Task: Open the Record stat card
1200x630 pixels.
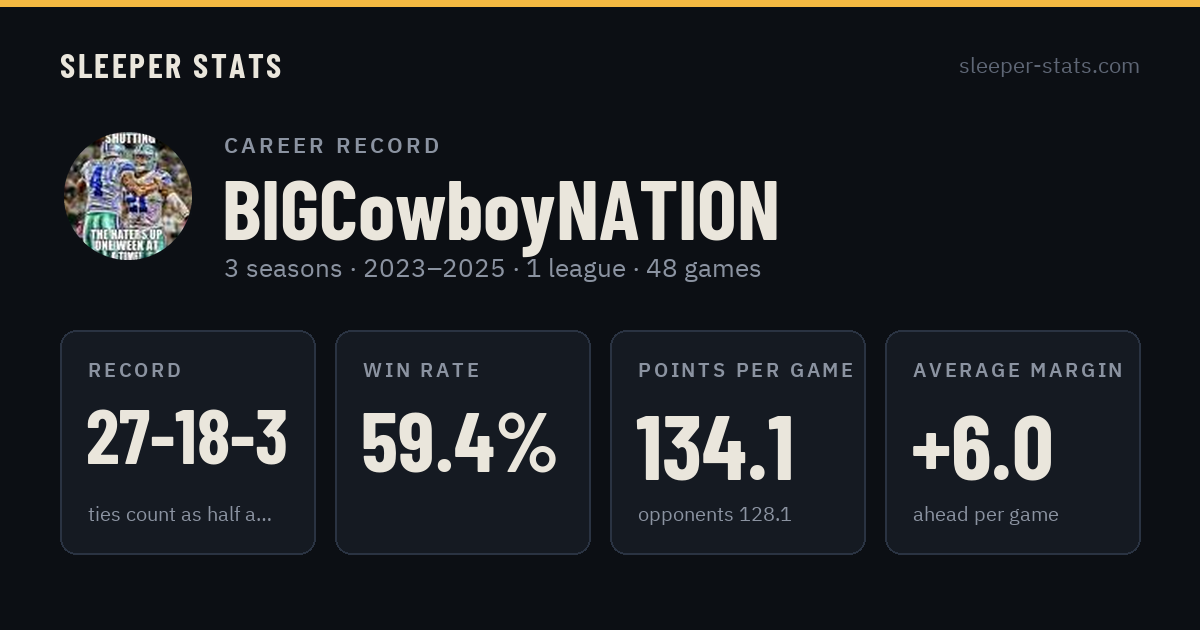Action: point(188,442)
